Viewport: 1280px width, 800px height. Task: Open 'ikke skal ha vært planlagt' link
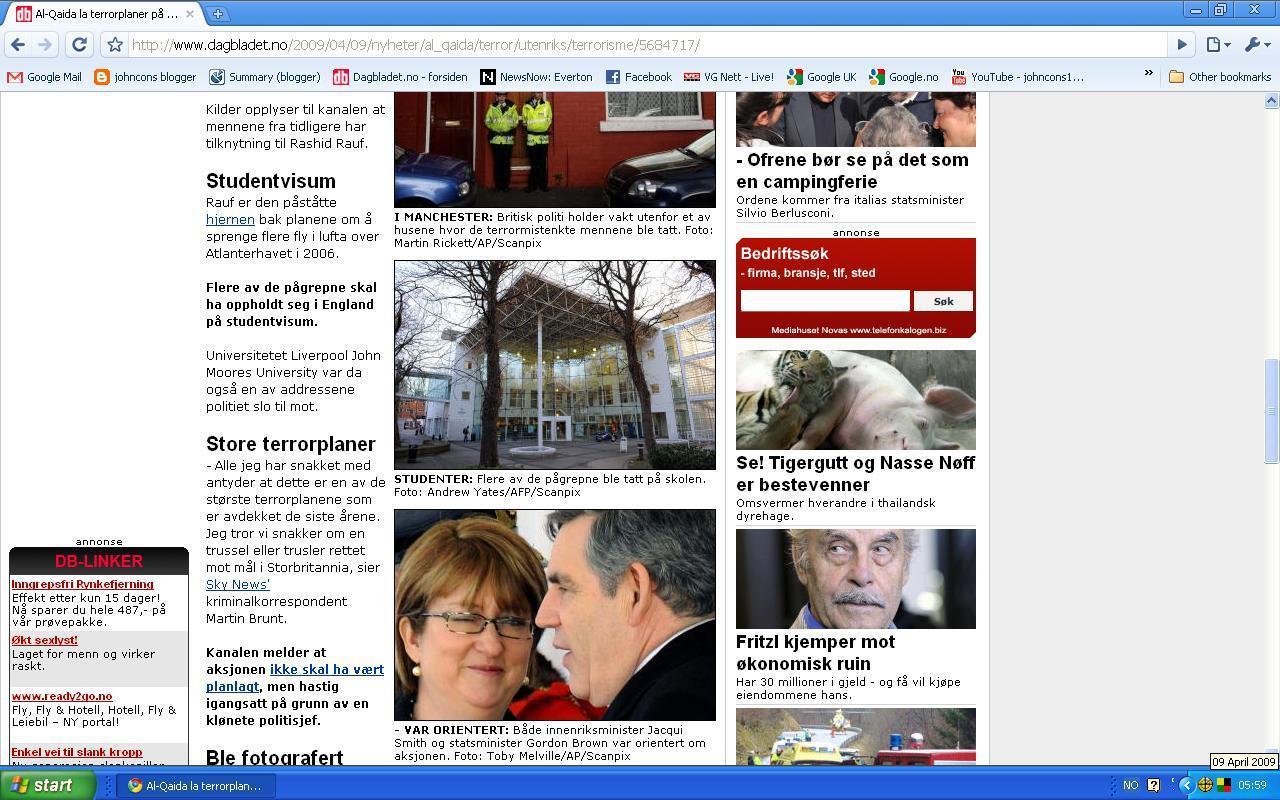click(295, 677)
